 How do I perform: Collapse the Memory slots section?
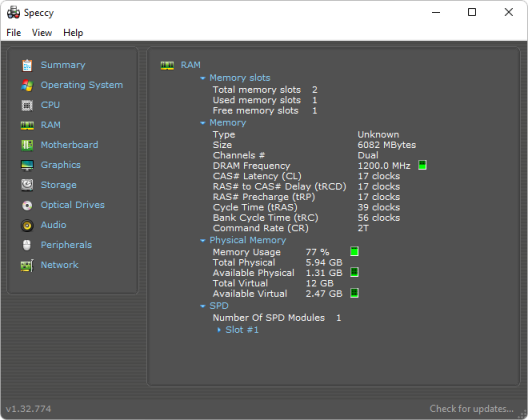pyautogui.click(x=202, y=78)
